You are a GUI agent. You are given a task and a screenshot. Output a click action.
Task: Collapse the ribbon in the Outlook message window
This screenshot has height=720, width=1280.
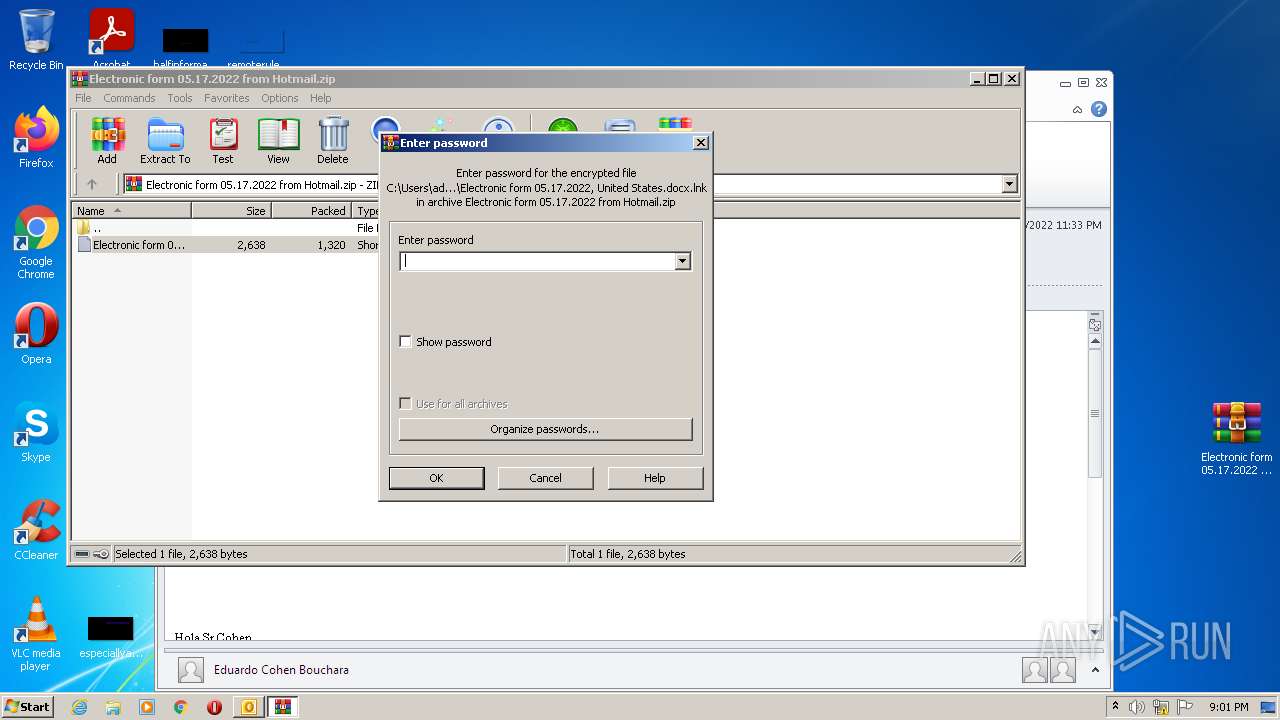coord(1077,110)
